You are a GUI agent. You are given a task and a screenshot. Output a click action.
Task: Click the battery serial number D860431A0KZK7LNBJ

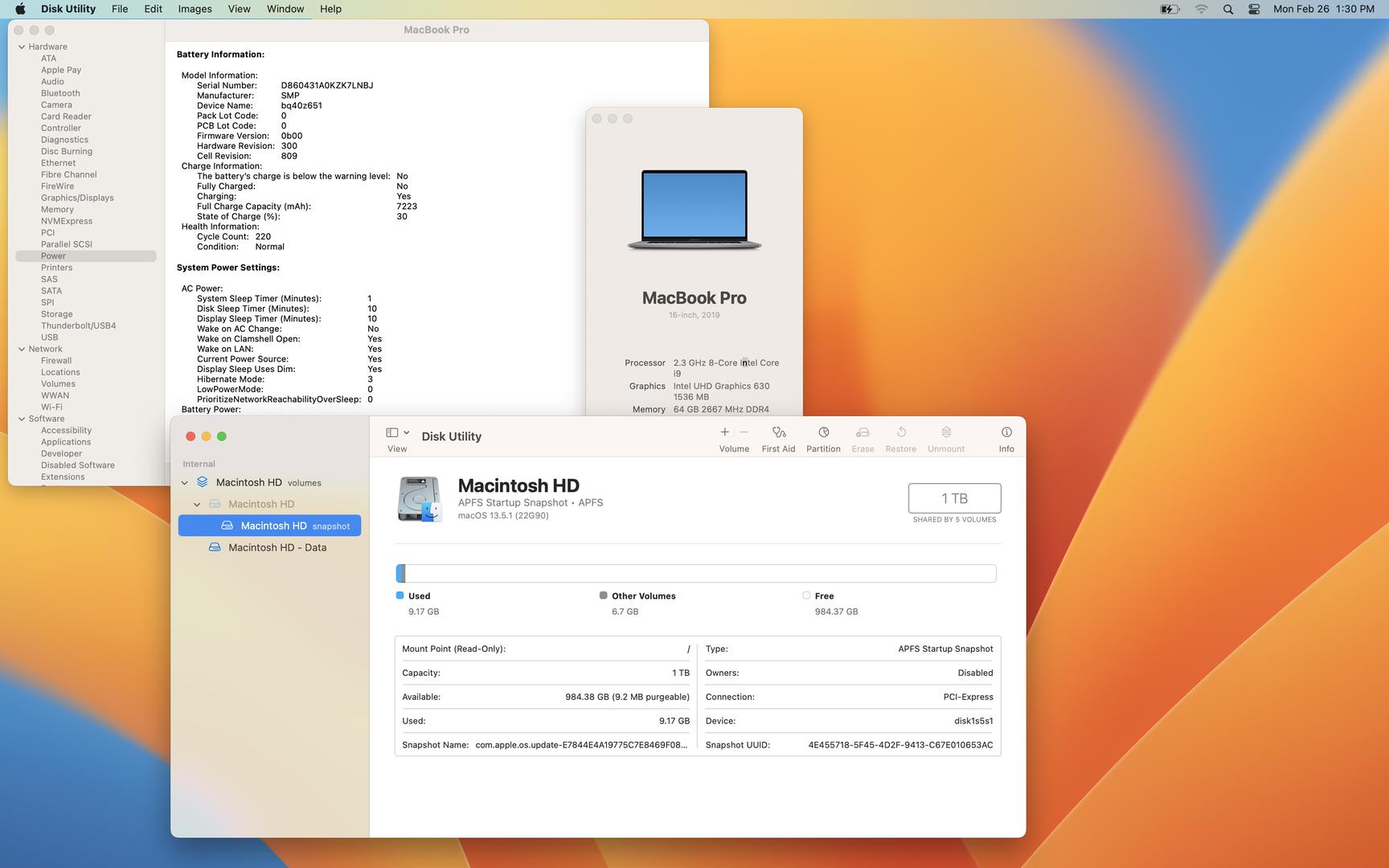click(x=327, y=85)
